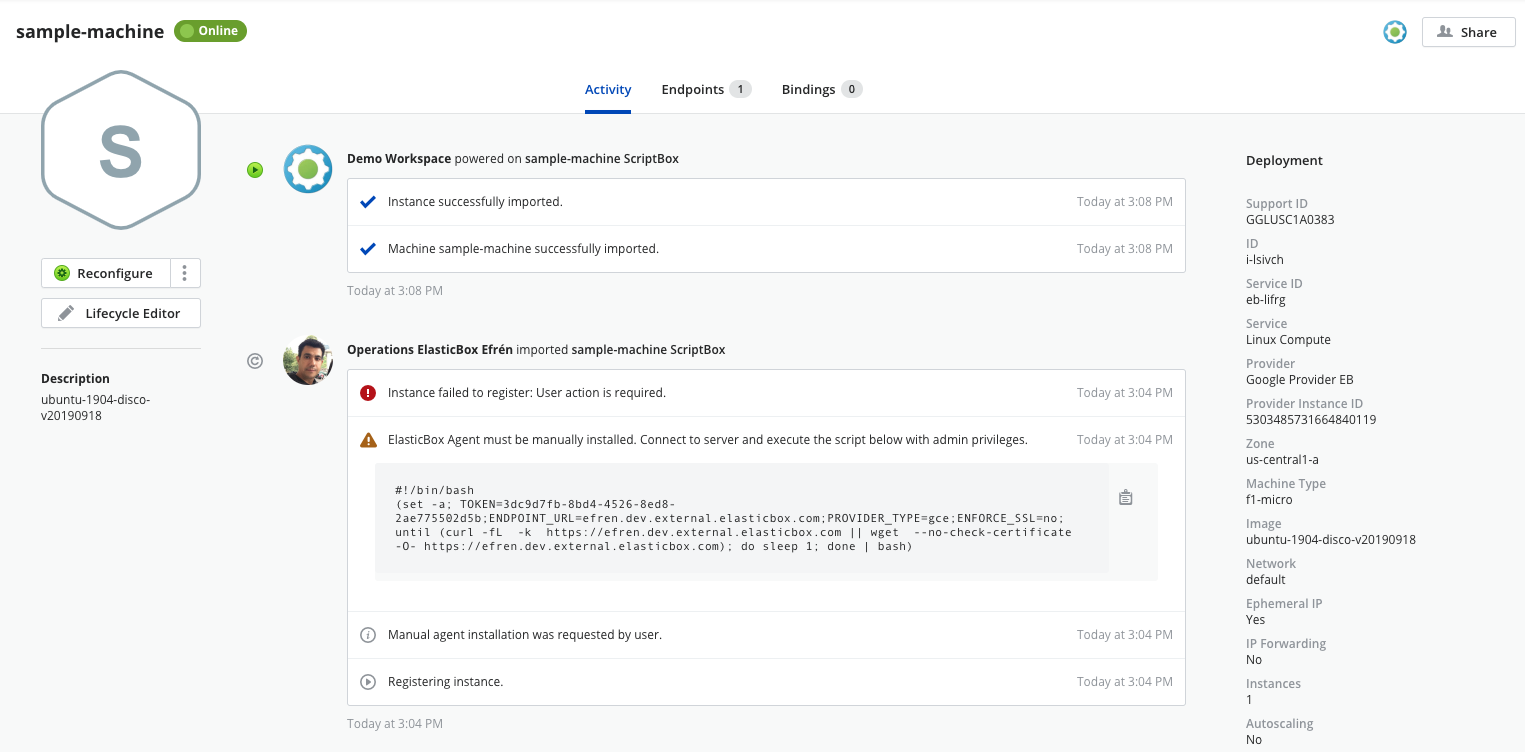Click the bash script code block
The height and width of the screenshot is (752, 1525).
pos(741,518)
